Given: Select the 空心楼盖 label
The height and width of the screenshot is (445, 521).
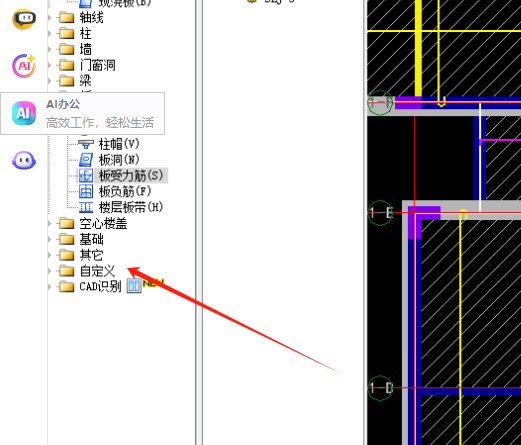Looking at the screenshot, I should [103, 223].
